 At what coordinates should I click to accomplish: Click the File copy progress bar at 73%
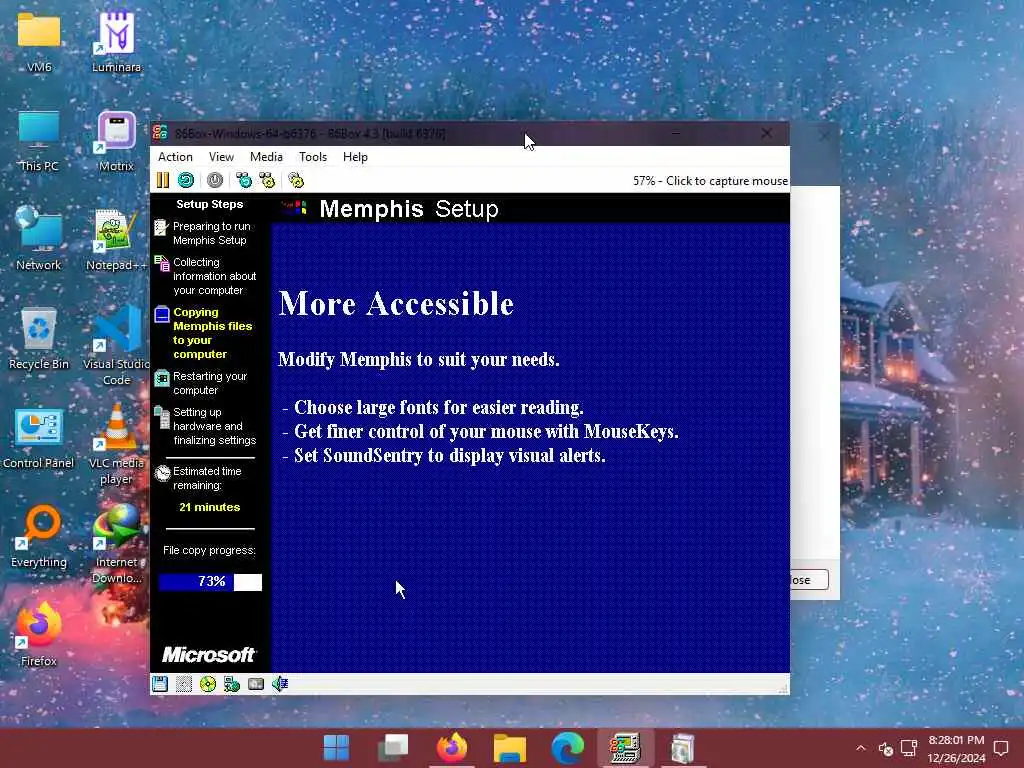(x=210, y=582)
